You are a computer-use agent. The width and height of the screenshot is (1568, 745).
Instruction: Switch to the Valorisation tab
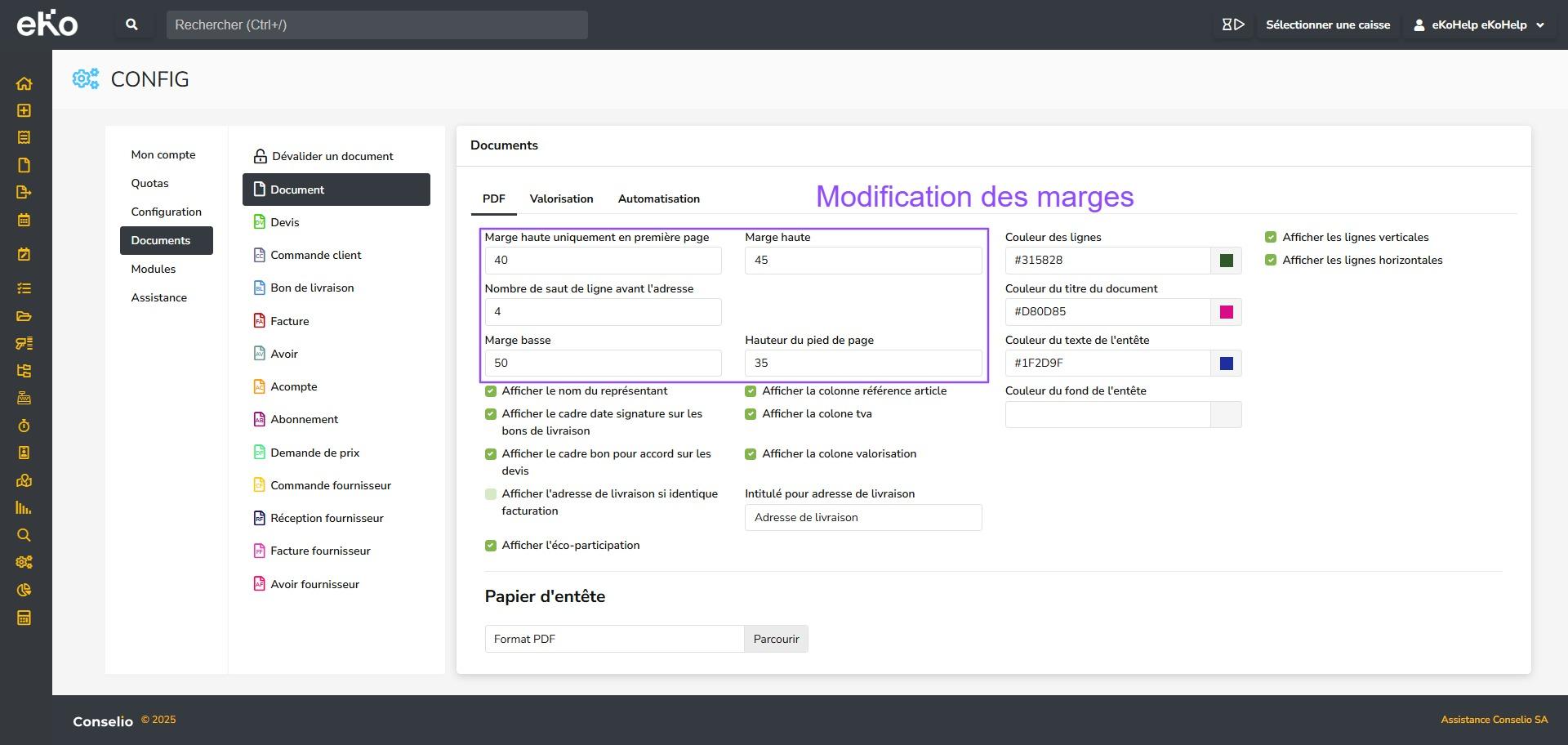(x=561, y=199)
